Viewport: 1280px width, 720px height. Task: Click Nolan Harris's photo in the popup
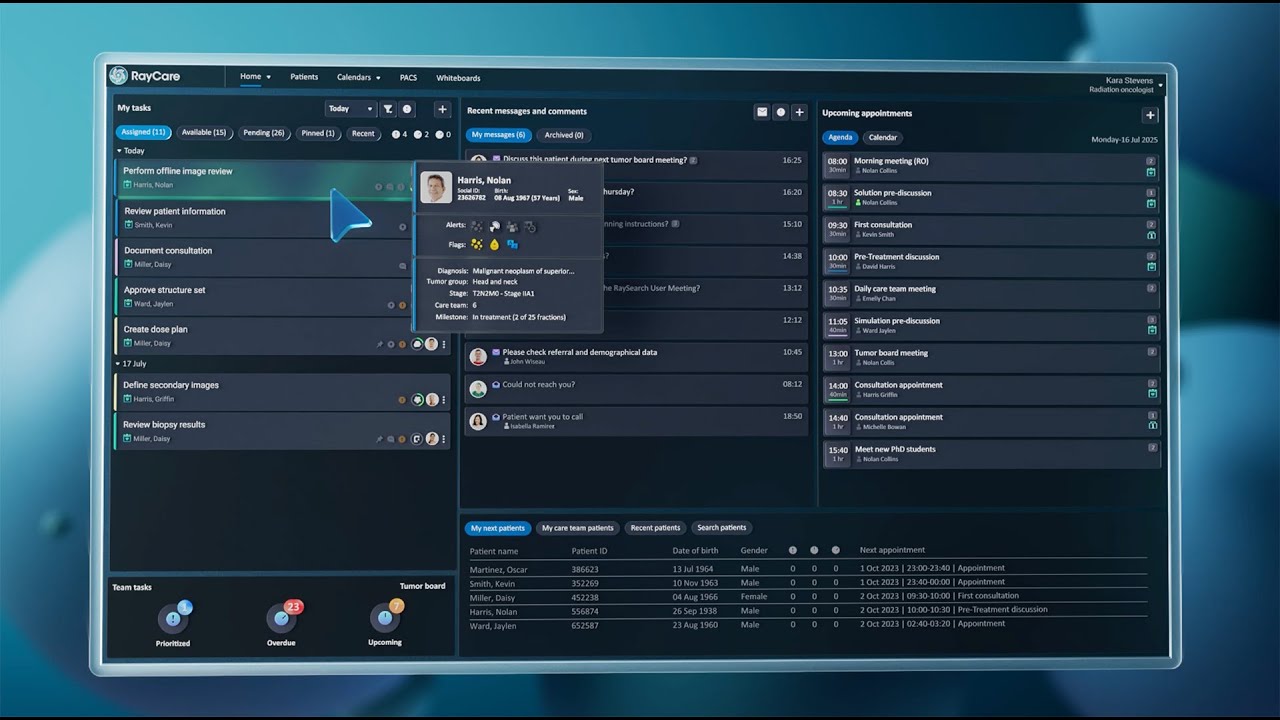pos(436,188)
